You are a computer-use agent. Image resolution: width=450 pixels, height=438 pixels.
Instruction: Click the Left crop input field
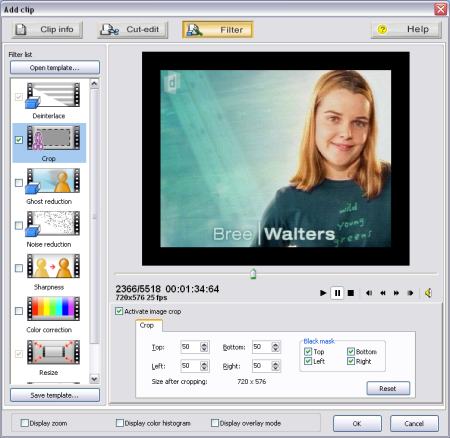[190, 366]
